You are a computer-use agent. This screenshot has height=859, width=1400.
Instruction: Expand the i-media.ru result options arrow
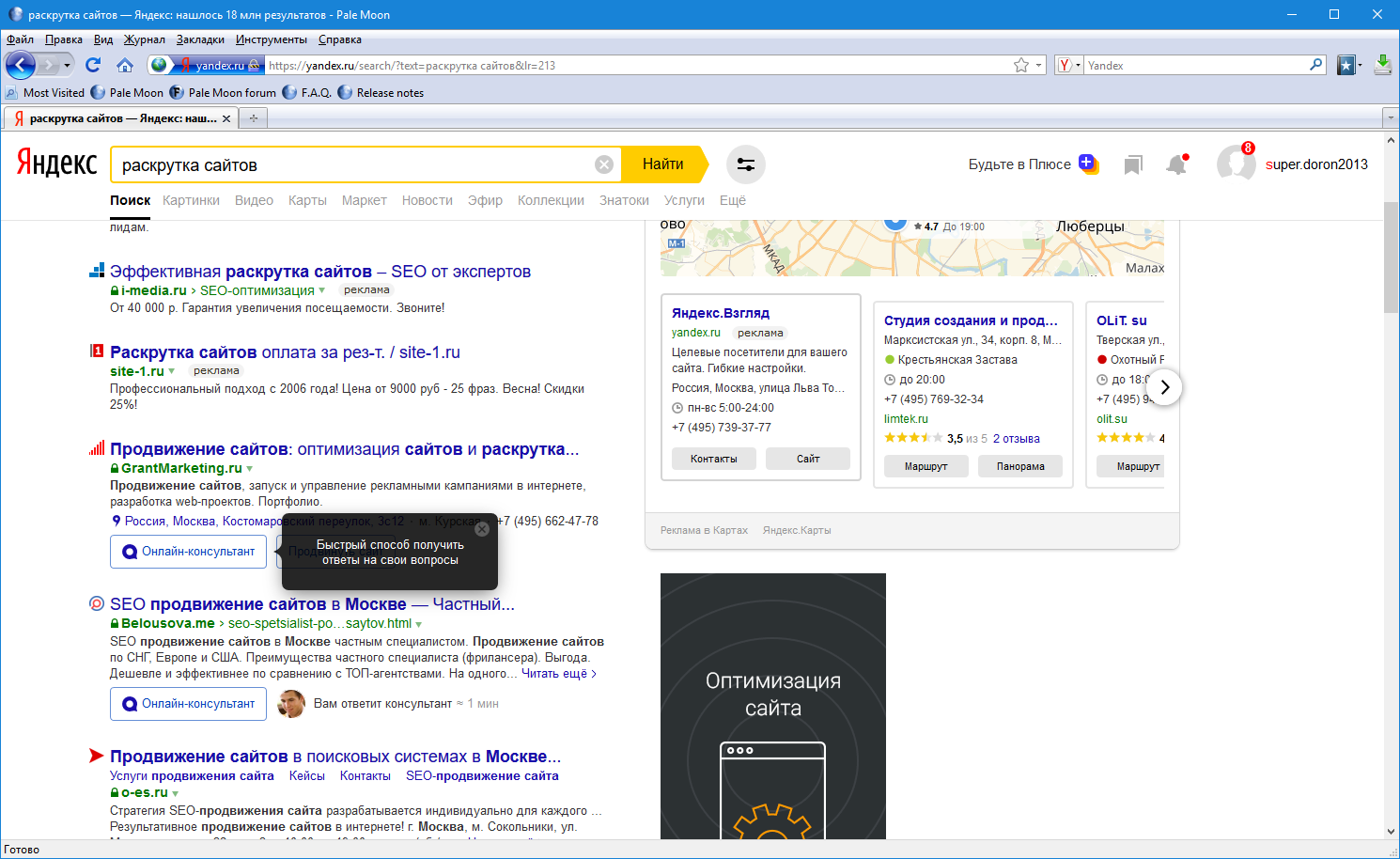[x=322, y=290]
